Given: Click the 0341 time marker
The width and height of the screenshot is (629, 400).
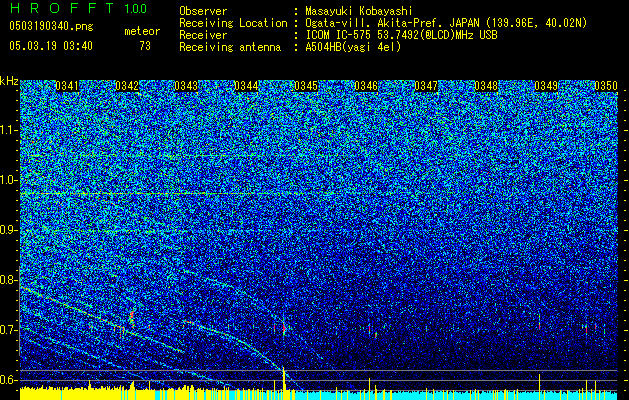Looking at the screenshot, I should pyautogui.click(x=67, y=86).
